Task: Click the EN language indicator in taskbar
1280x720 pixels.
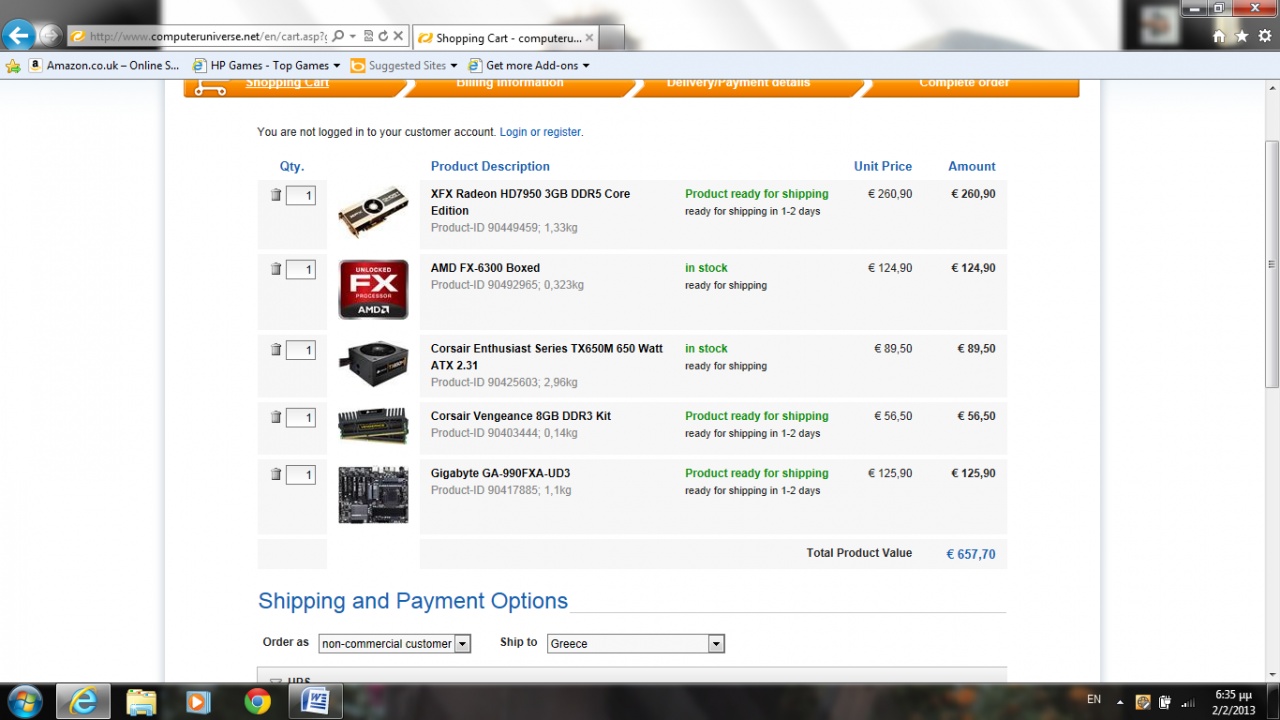Action: pyautogui.click(x=1094, y=699)
